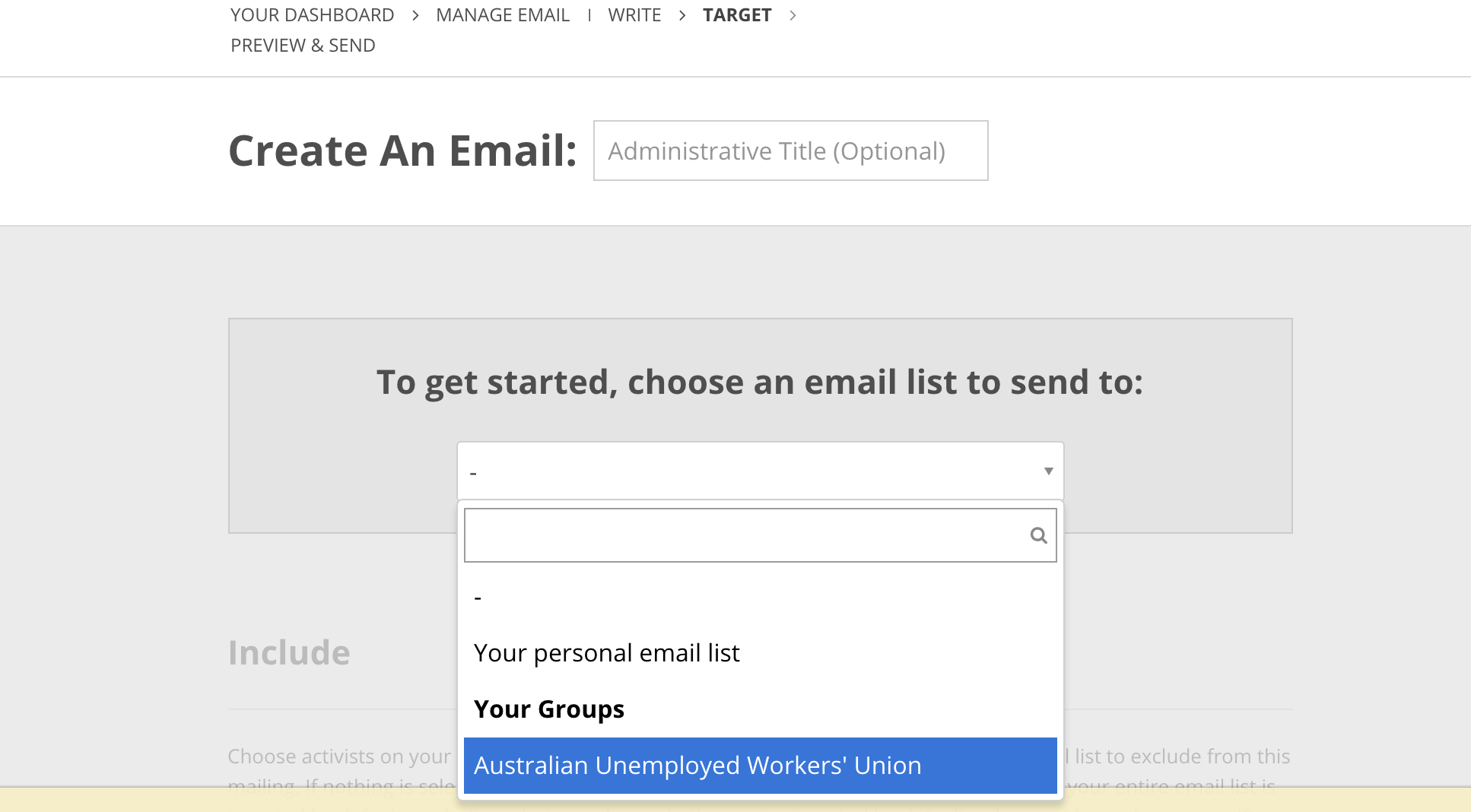
Task: Open the email list select box
Action: (x=760, y=471)
